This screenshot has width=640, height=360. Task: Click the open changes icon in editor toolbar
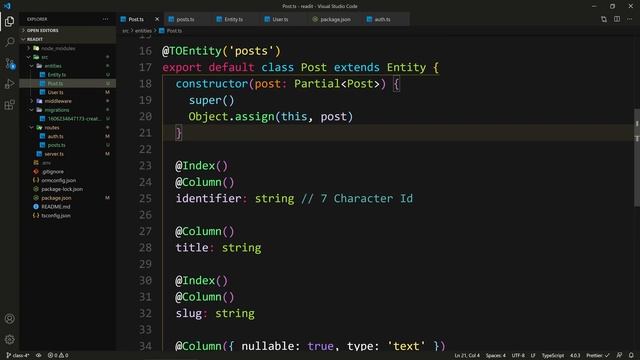click(604, 19)
